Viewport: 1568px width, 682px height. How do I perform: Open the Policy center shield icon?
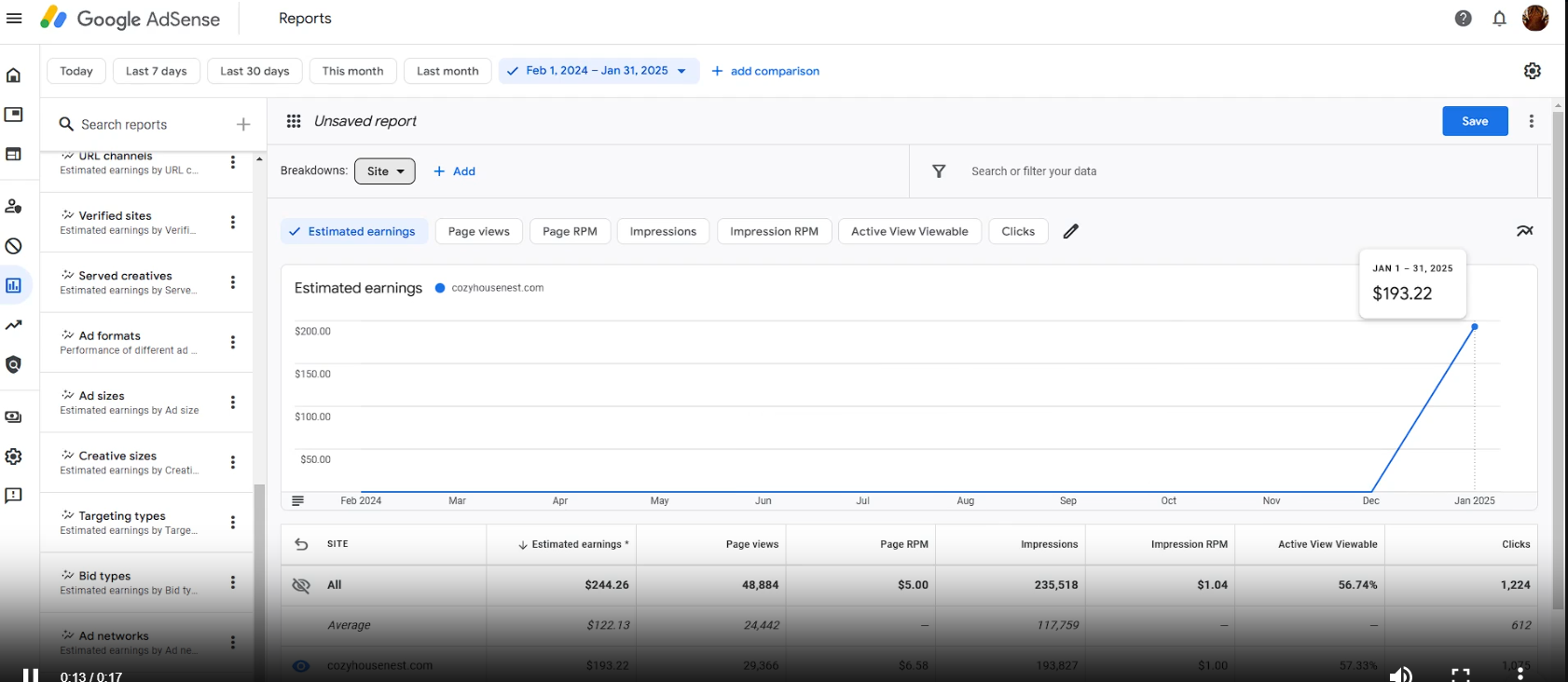point(14,364)
